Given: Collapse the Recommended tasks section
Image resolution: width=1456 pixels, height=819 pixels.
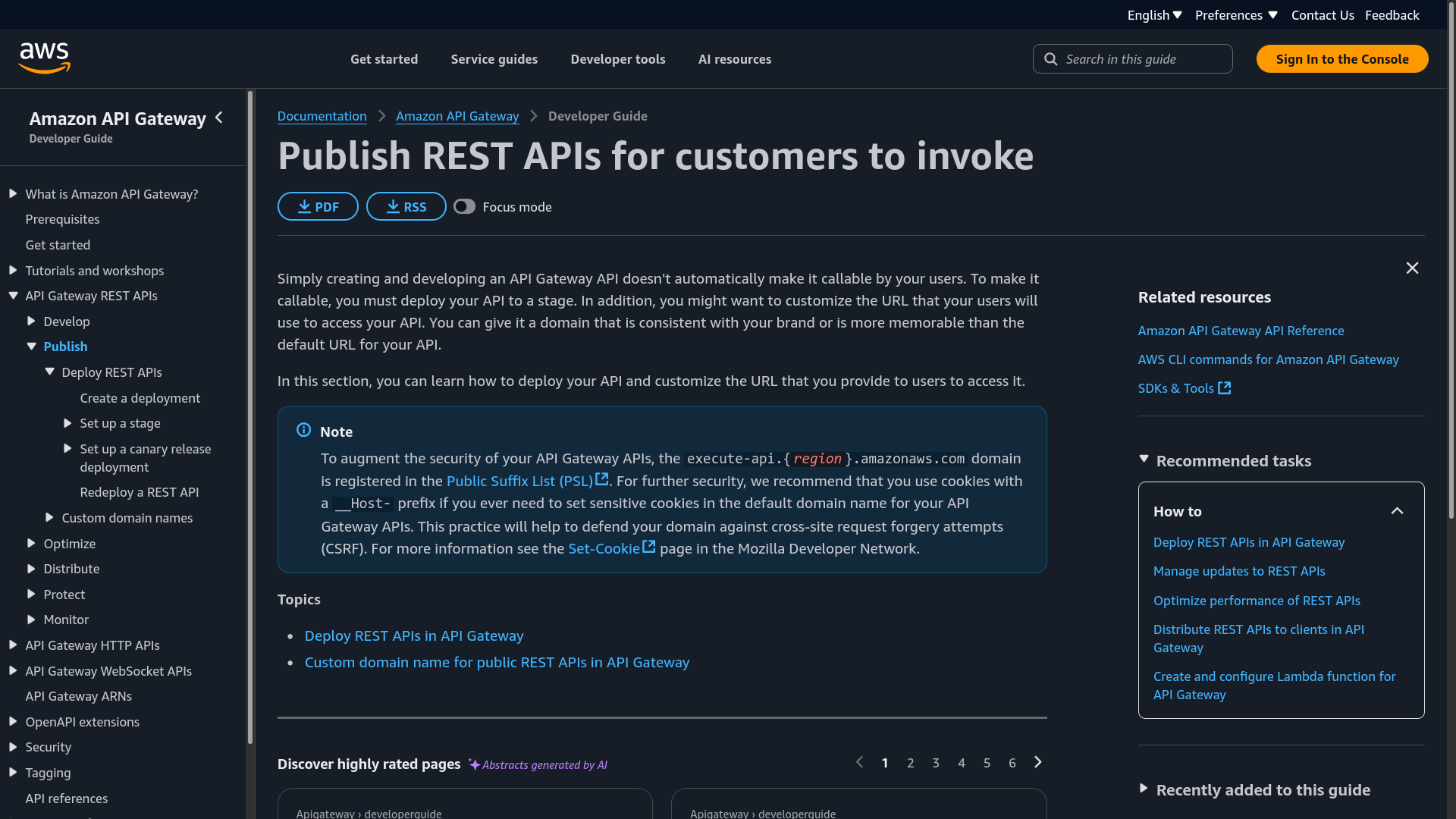Looking at the screenshot, I should (1144, 460).
